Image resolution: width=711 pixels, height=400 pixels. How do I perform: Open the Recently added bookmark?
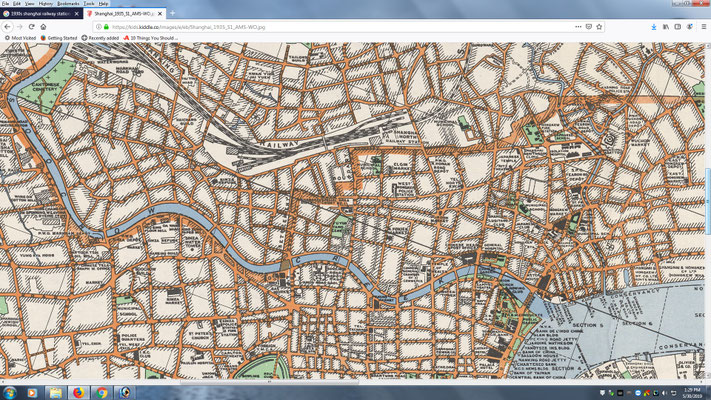coord(100,38)
